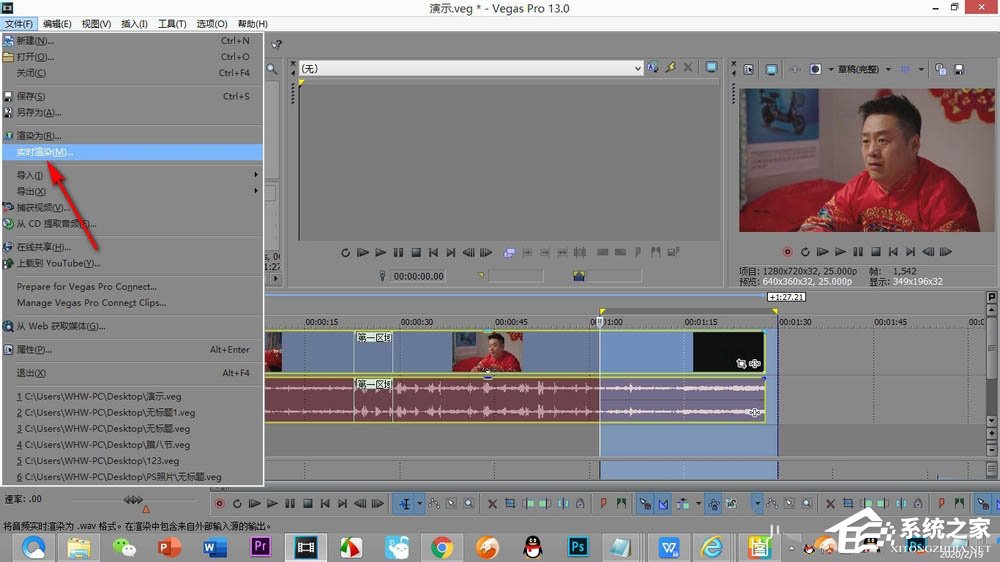
Task: Click Prepare for Vegas Pro Connect...
Action: (133, 286)
